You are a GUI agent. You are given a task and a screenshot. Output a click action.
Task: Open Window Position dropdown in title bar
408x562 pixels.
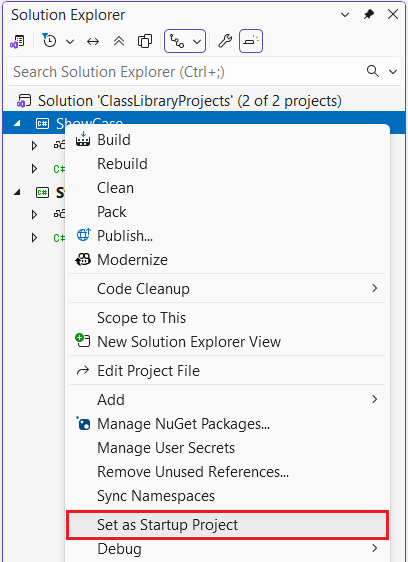[345, 15]
